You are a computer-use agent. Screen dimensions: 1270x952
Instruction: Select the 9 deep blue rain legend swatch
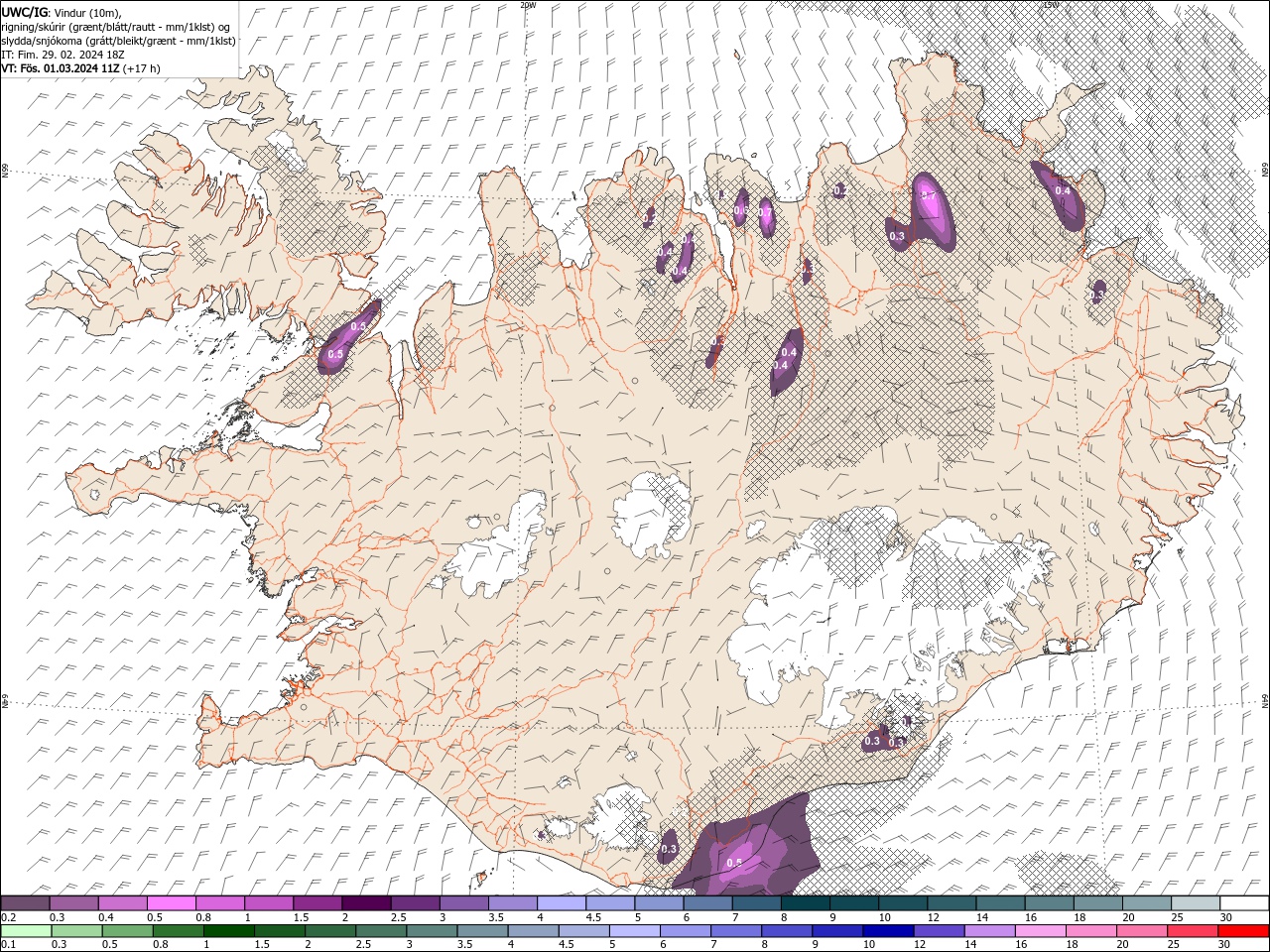coord(837,931)
